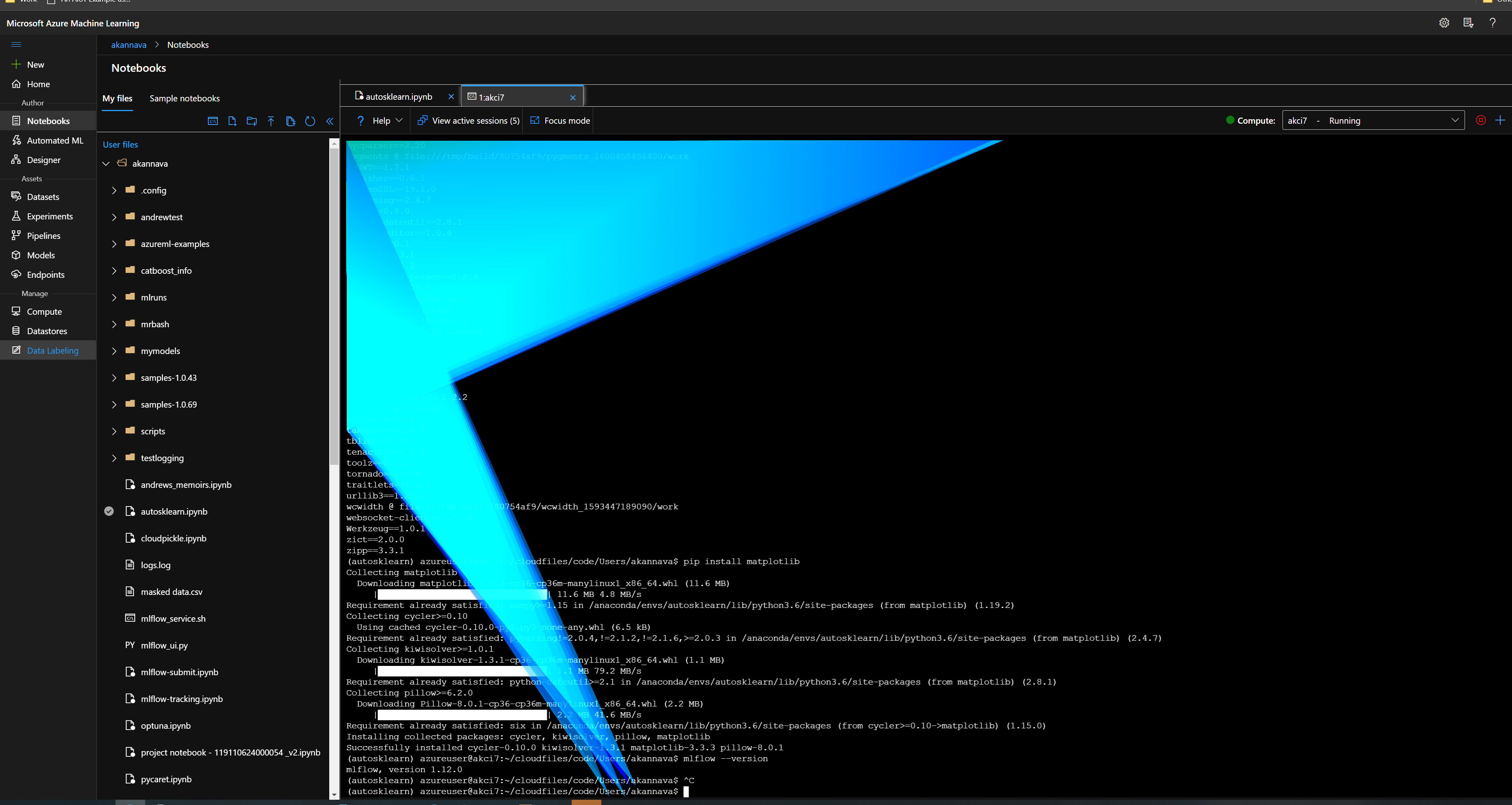1512x805 pixels.
Task: Upload files using the upload arrow icon
Action: coord(270,121)
